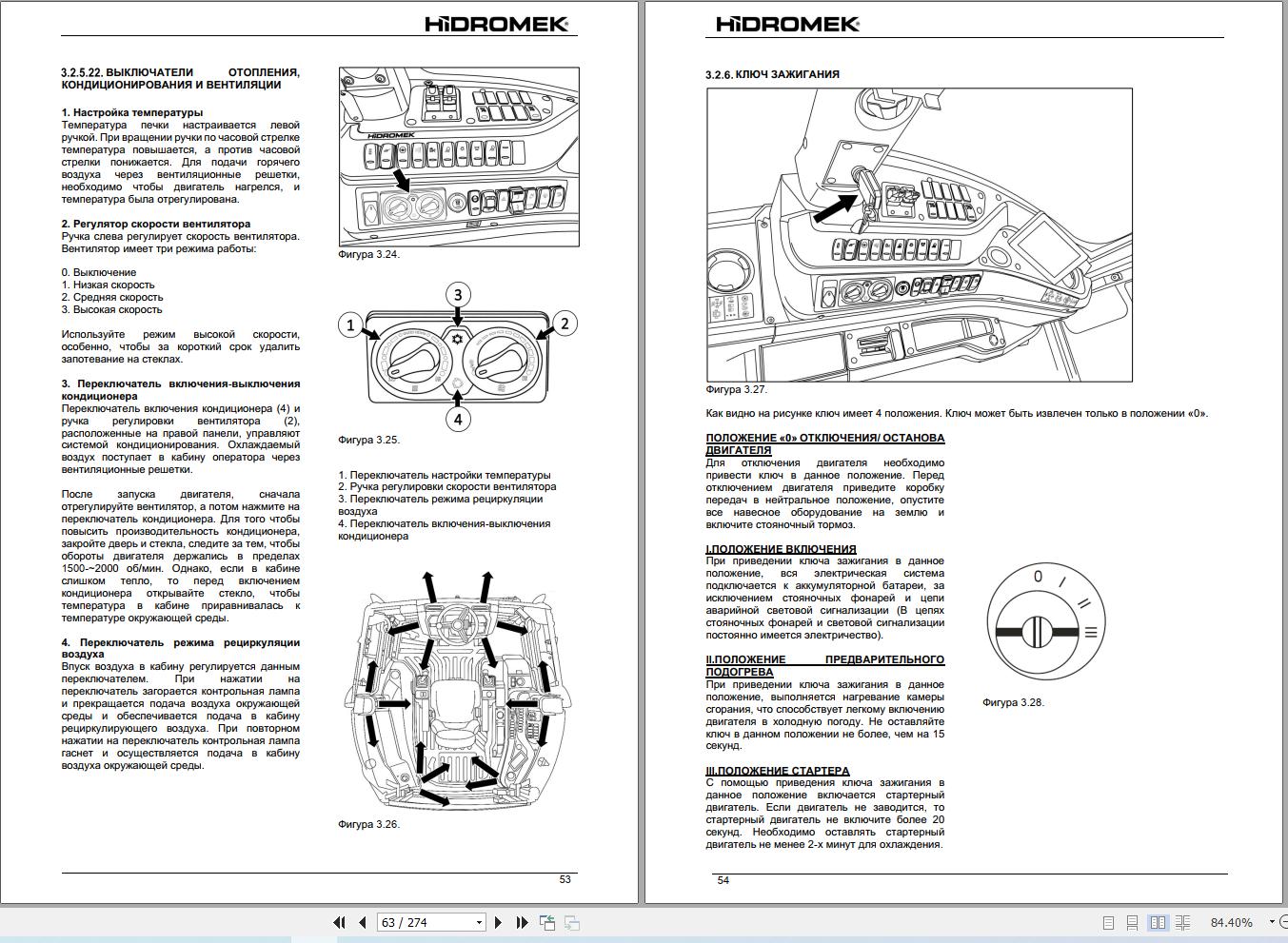The image size is (1288, 943).
Task: Switch to continuous page view
Action: point(1133,922)
